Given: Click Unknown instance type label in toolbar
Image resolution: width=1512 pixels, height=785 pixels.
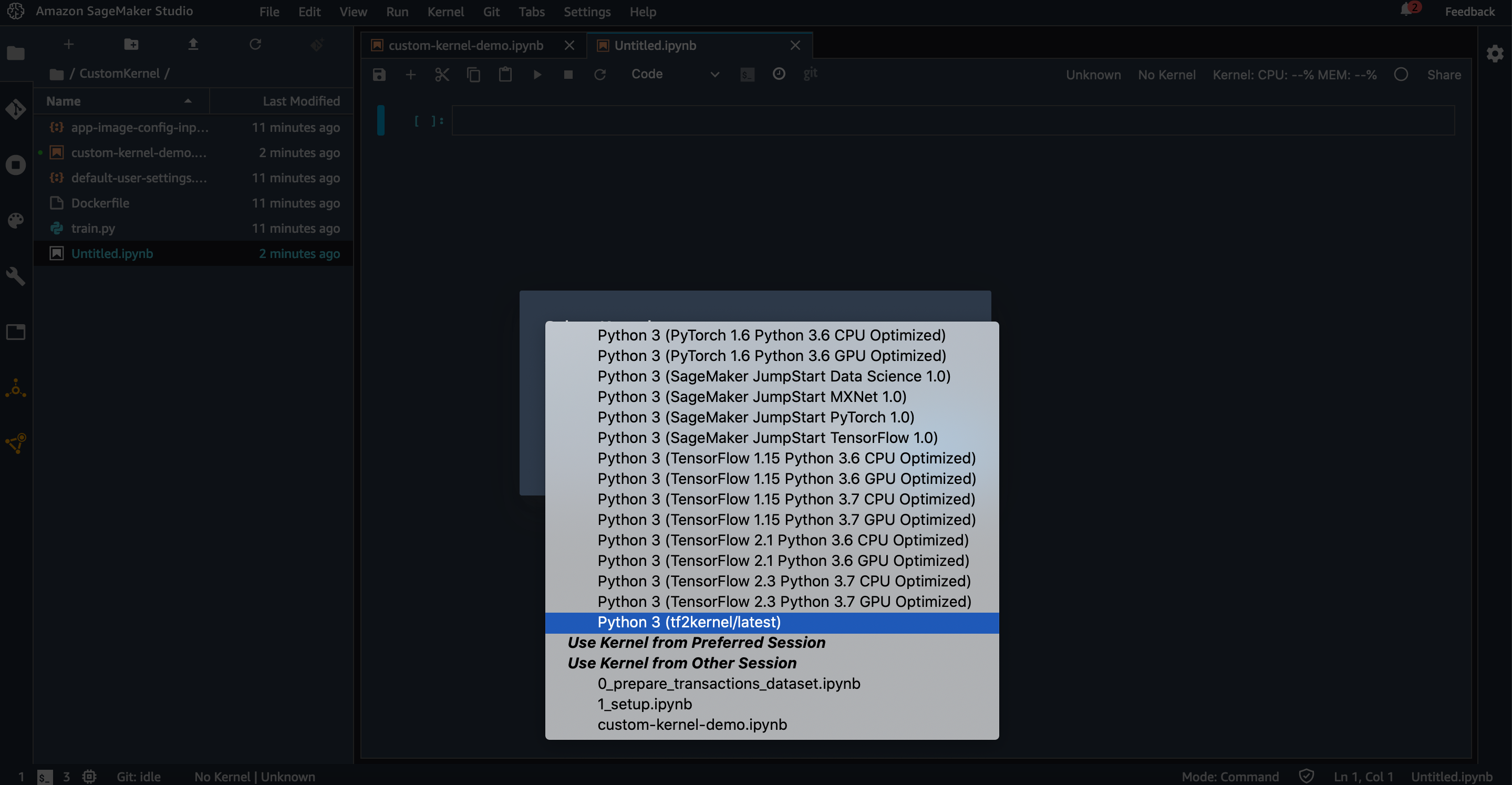Looking at the screenshot, I should (1093, 75).
